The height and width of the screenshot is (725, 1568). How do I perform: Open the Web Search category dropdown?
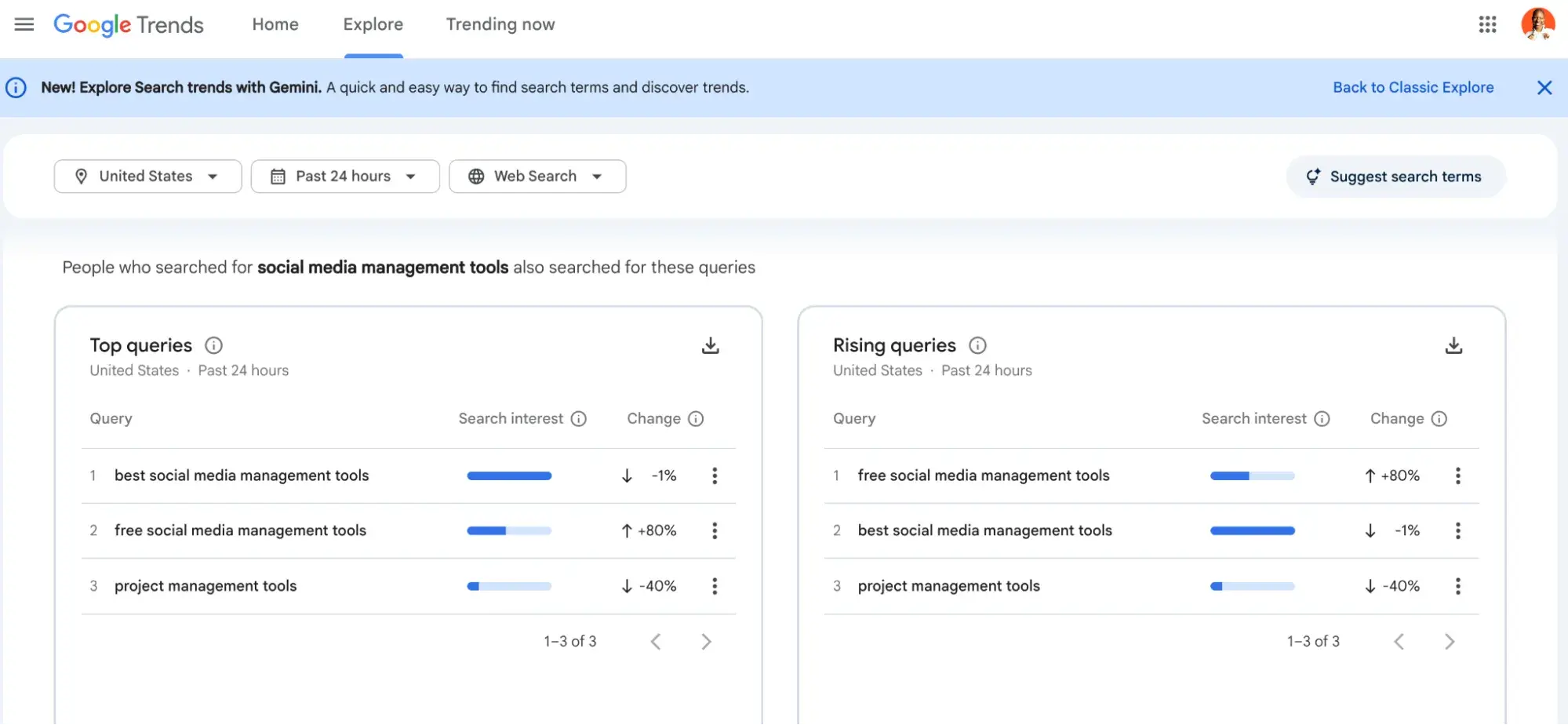(x=537, y=176)
